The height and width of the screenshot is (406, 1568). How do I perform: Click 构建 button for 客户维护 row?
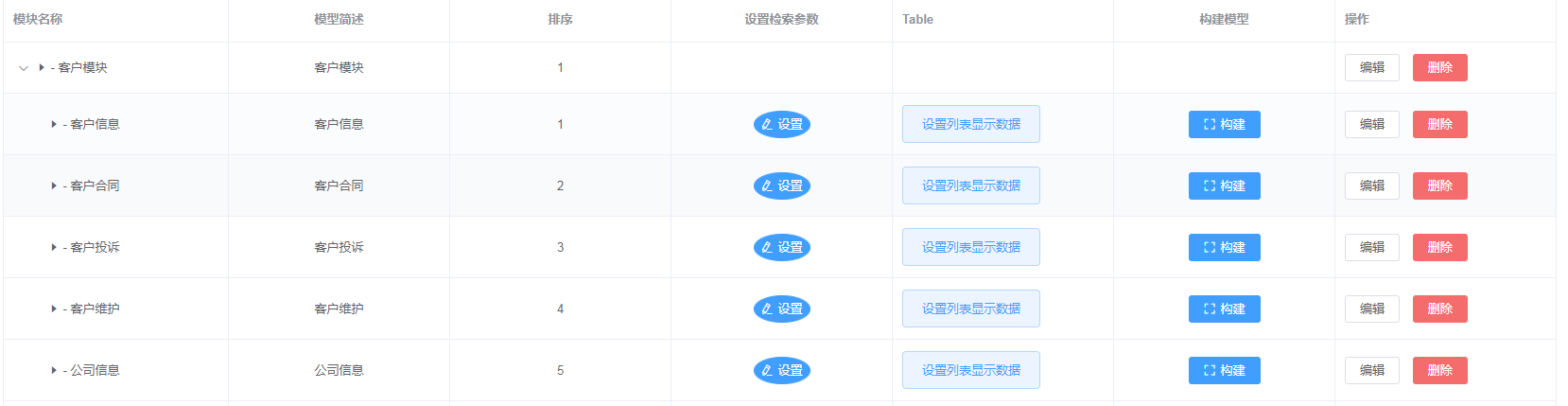point(1225,309)
